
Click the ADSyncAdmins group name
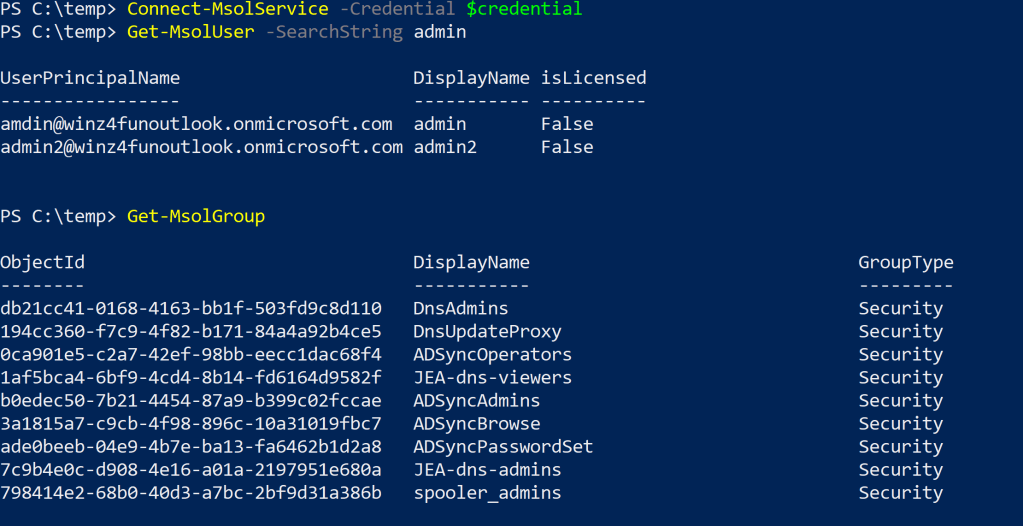click(x=476, y=401)
